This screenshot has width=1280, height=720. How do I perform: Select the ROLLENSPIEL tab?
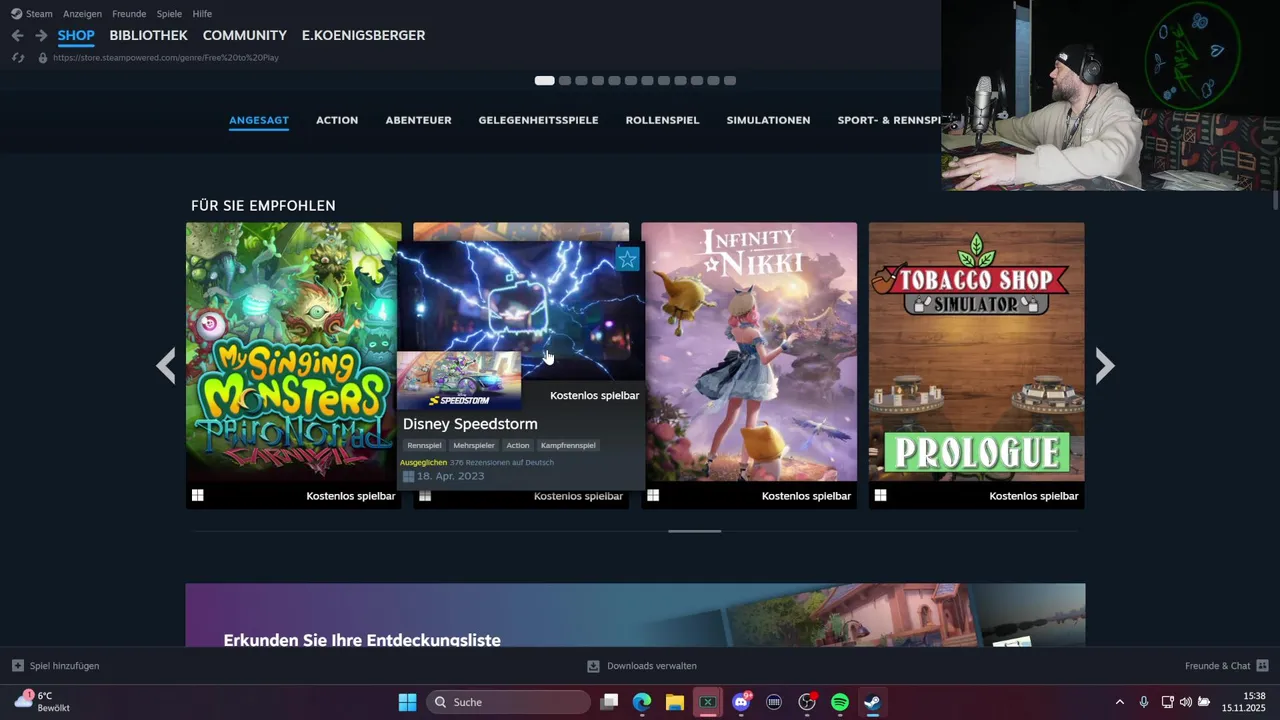pyautogui.click(x=662, y=120)
